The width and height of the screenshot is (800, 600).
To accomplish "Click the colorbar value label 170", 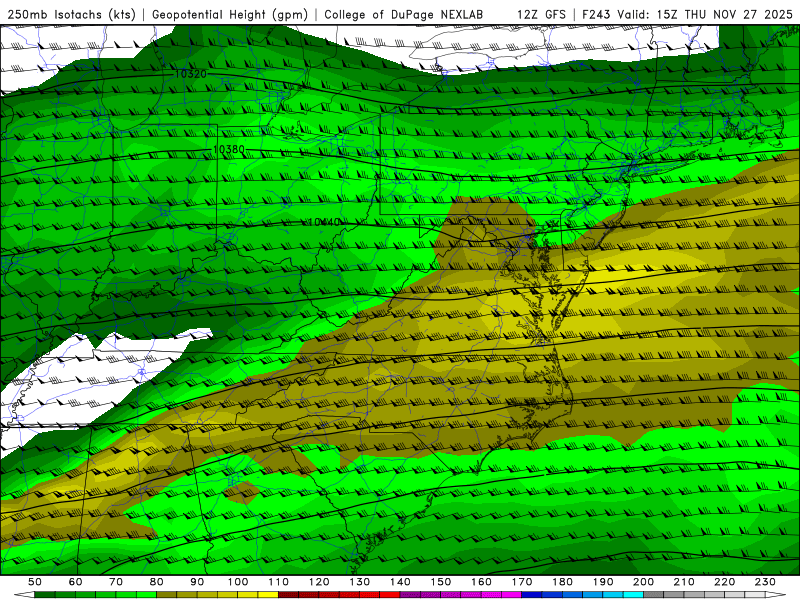I will [x=522, y=582].
